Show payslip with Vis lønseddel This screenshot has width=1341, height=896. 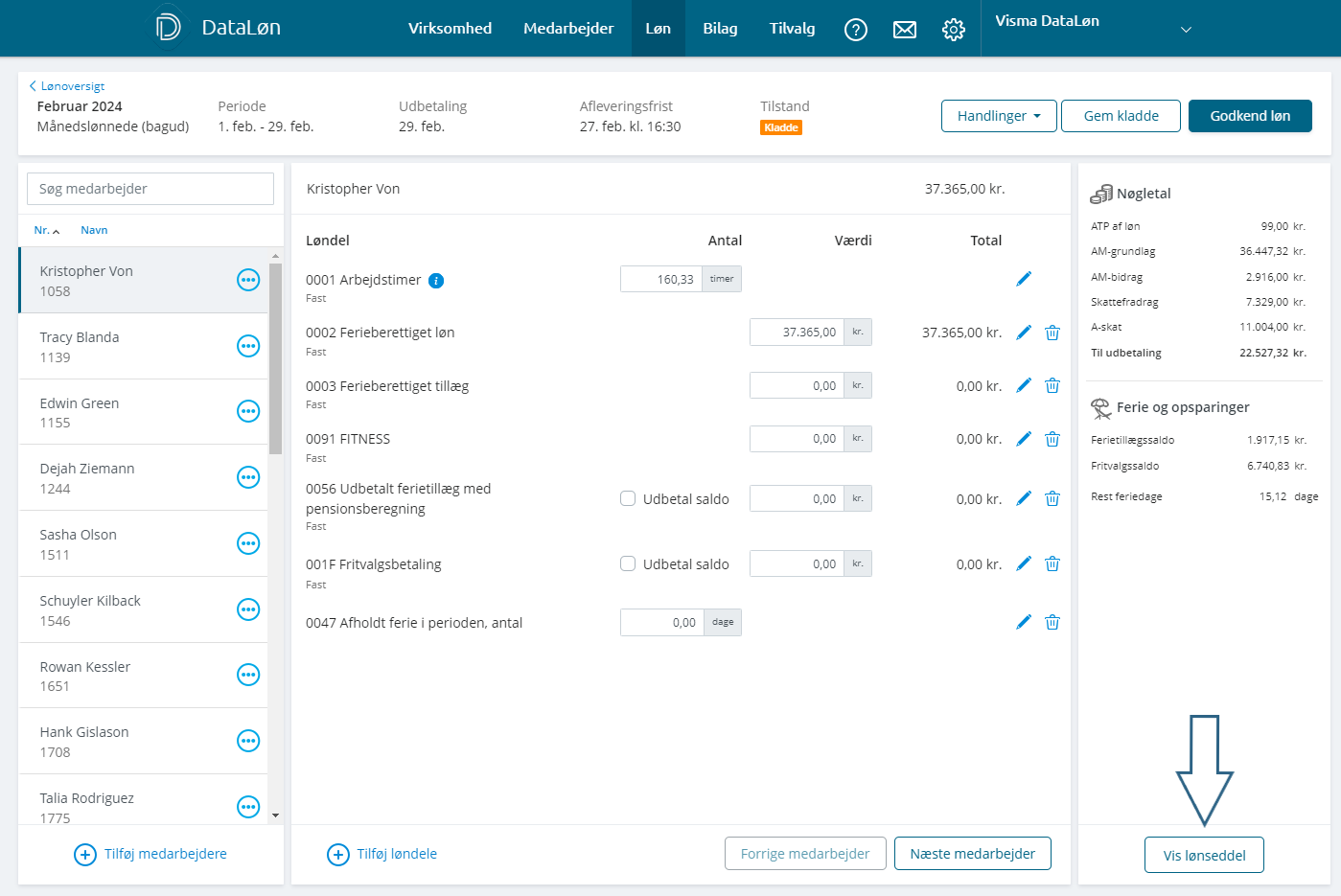point(1204,855)
